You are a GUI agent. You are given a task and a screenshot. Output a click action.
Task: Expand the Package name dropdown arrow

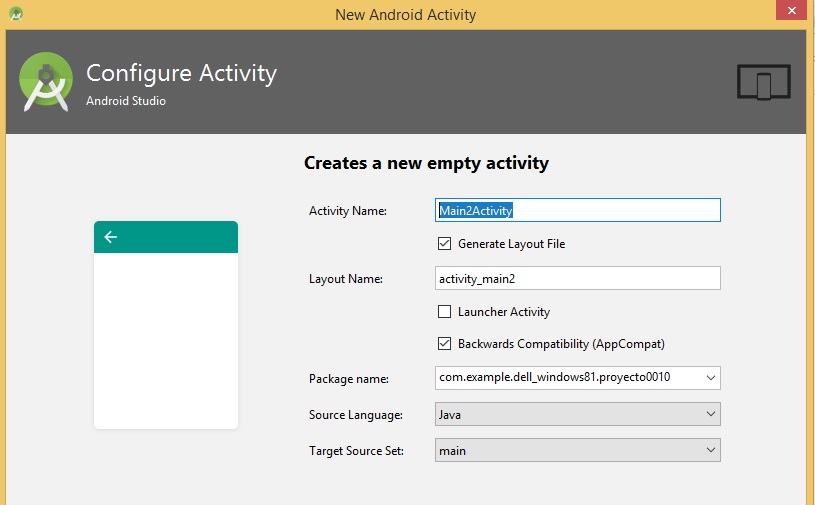click(x=710, y=378)
